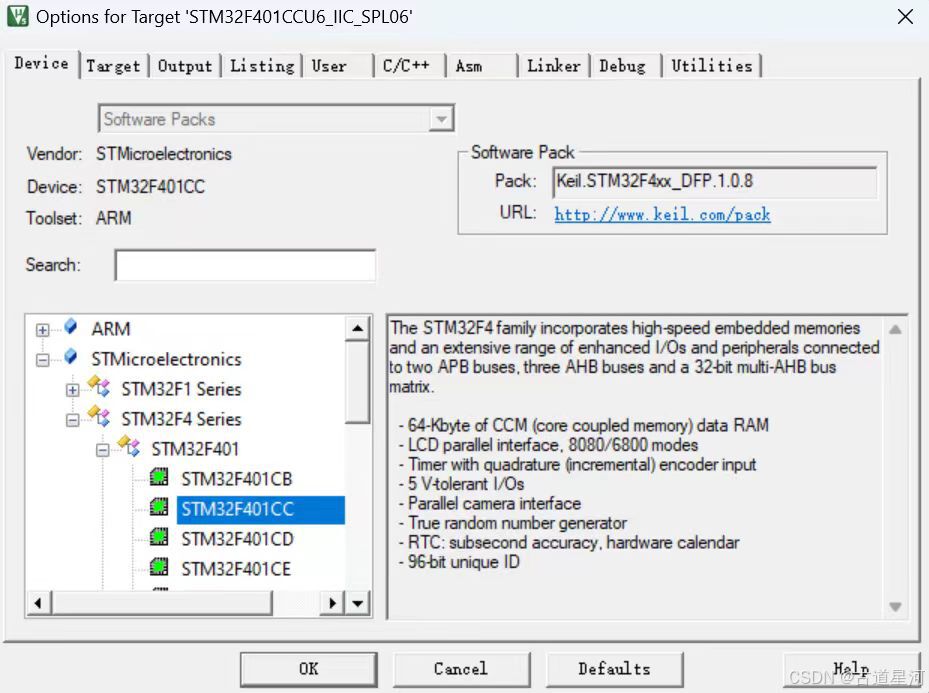Click the uVision icon in title bar
Screen dimensions: 929x693
(17, 16)
